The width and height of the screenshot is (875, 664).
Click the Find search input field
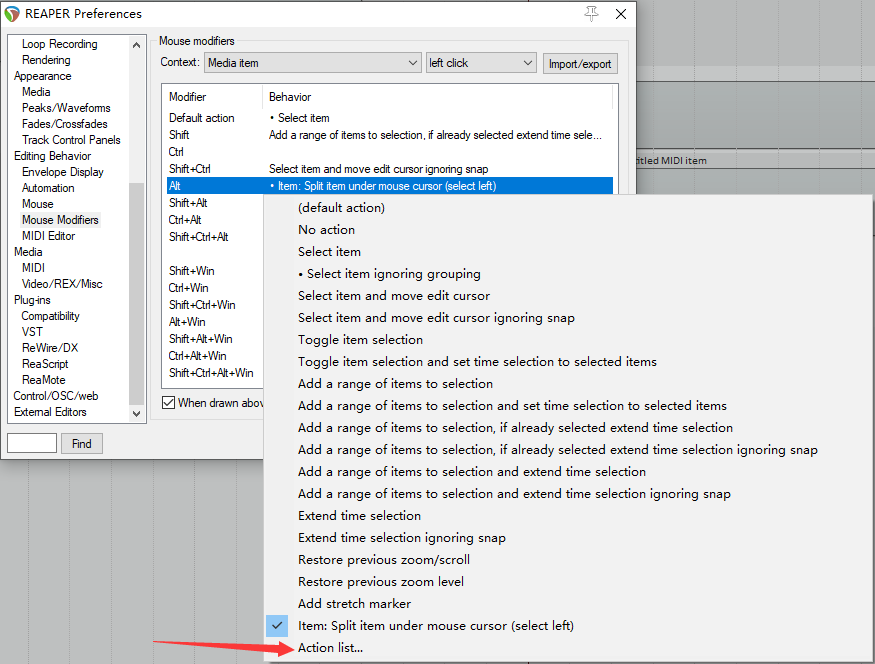[x=32, y=443]
